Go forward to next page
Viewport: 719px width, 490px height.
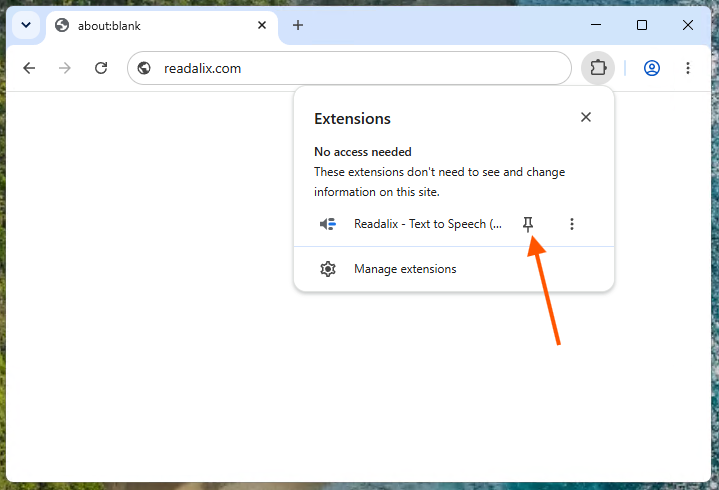point(65,68)
